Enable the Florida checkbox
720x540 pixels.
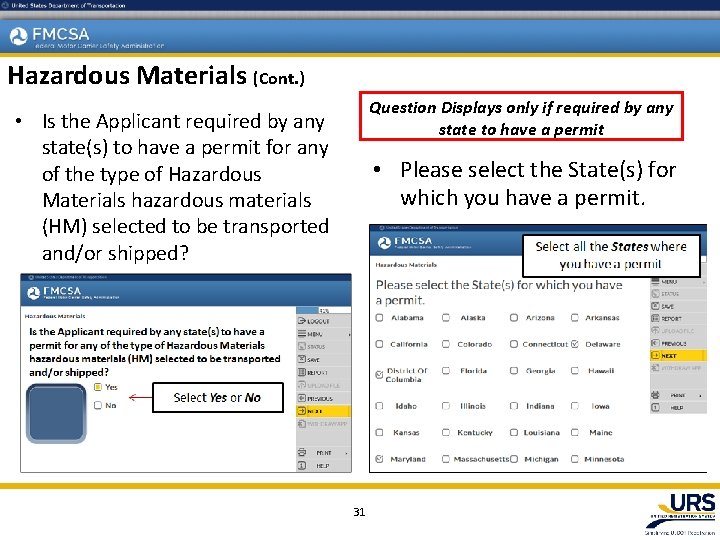tap(445, 371)
